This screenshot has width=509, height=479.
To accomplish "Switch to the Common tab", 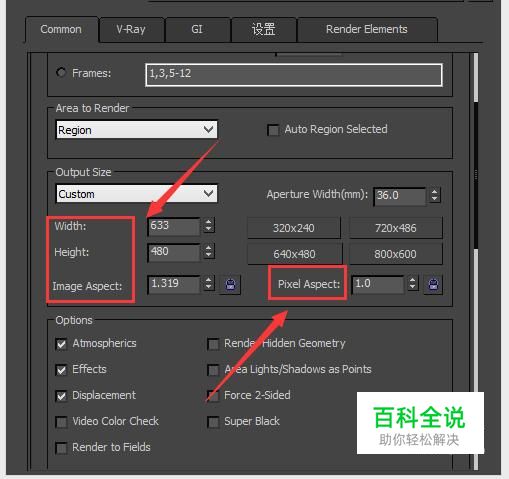I will [x=61, y=29].
